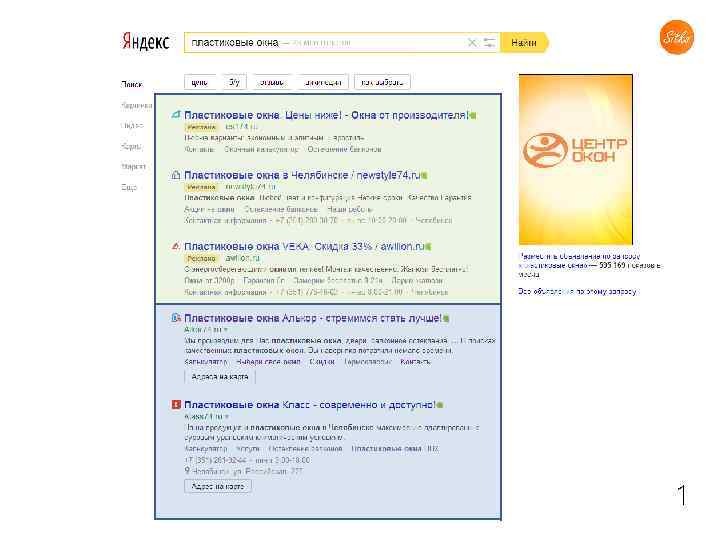Open ad Пластиковые окна. Цены ниже! link

tap(326, 115)
